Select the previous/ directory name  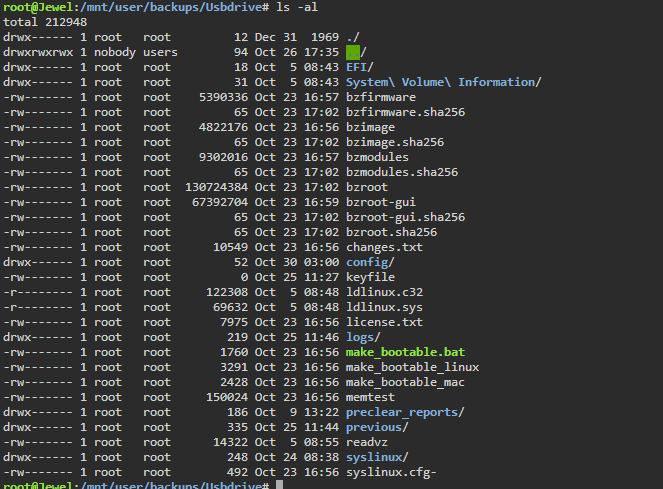tap(377, 428)
